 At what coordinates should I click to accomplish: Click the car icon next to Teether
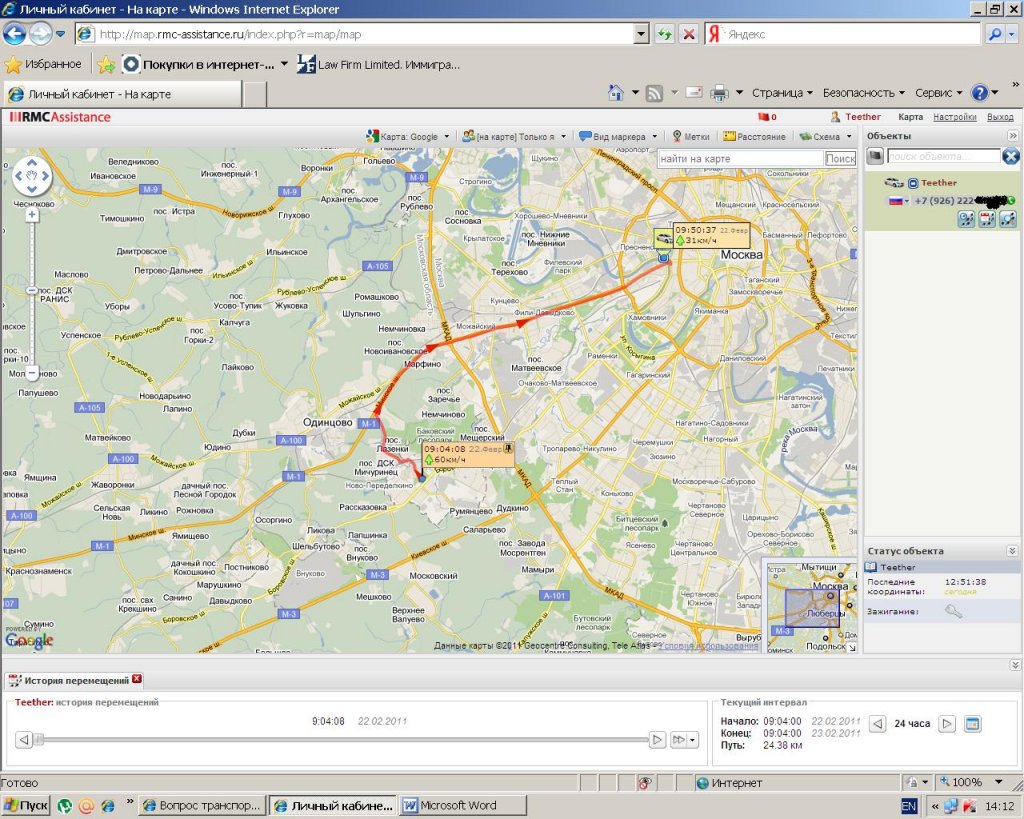(893, 183)
